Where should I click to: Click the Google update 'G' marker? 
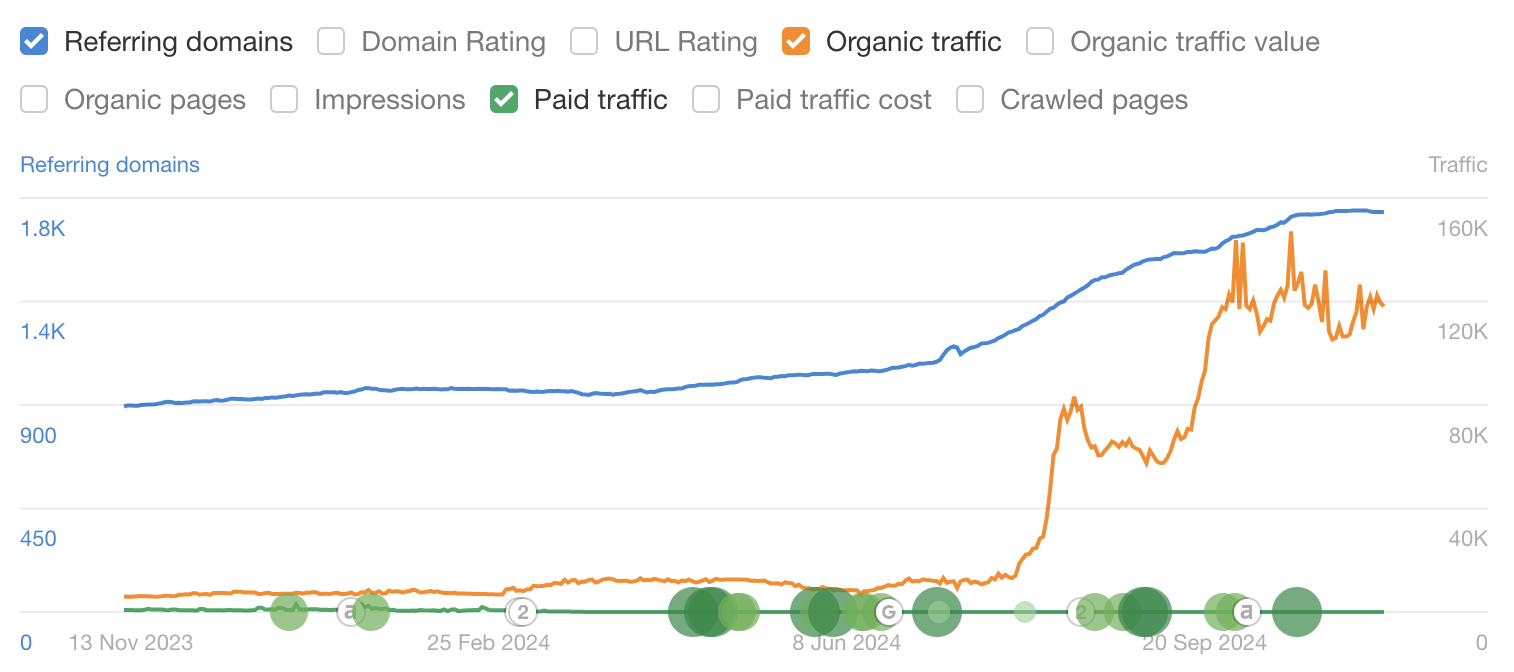tap(886, 611)
